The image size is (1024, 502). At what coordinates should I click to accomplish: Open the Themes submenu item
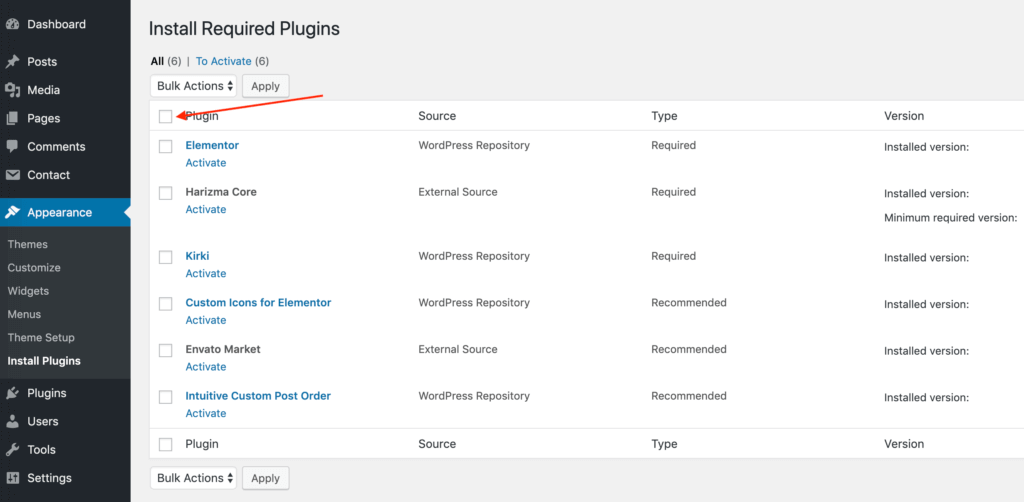(x=28, y=244)
